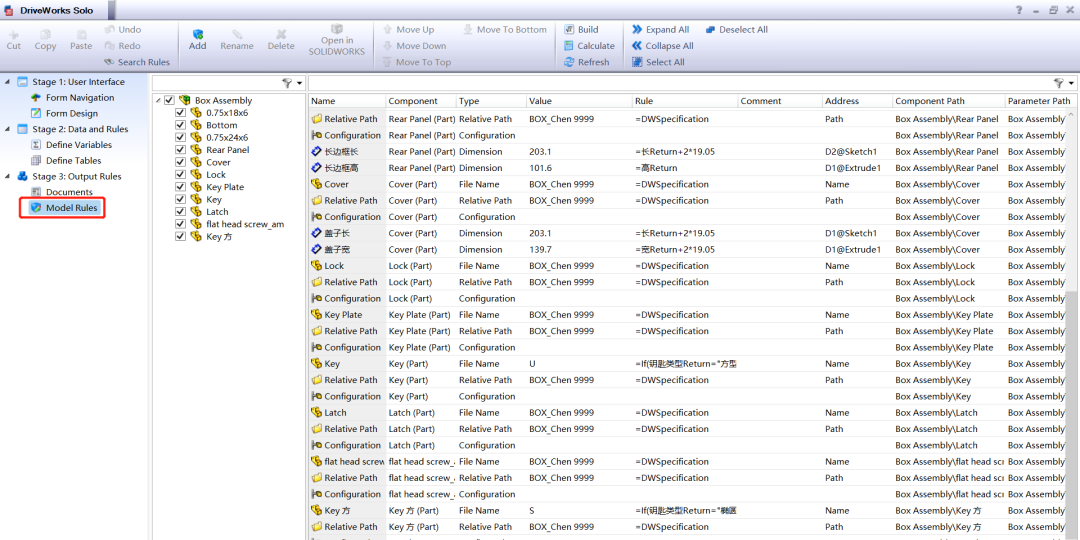This screenshot has width=1080, height=540.
Task: Open Form Navigation
Action: coord(73,98)
